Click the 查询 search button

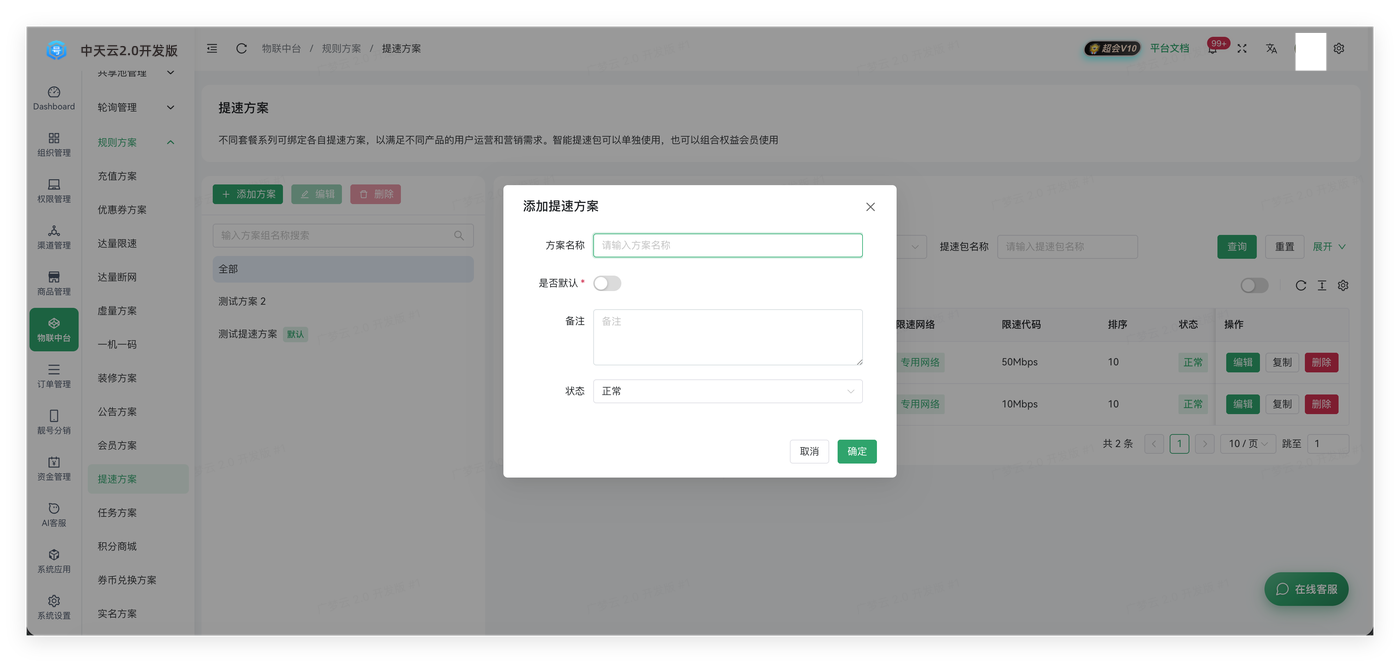point(1237,246)
